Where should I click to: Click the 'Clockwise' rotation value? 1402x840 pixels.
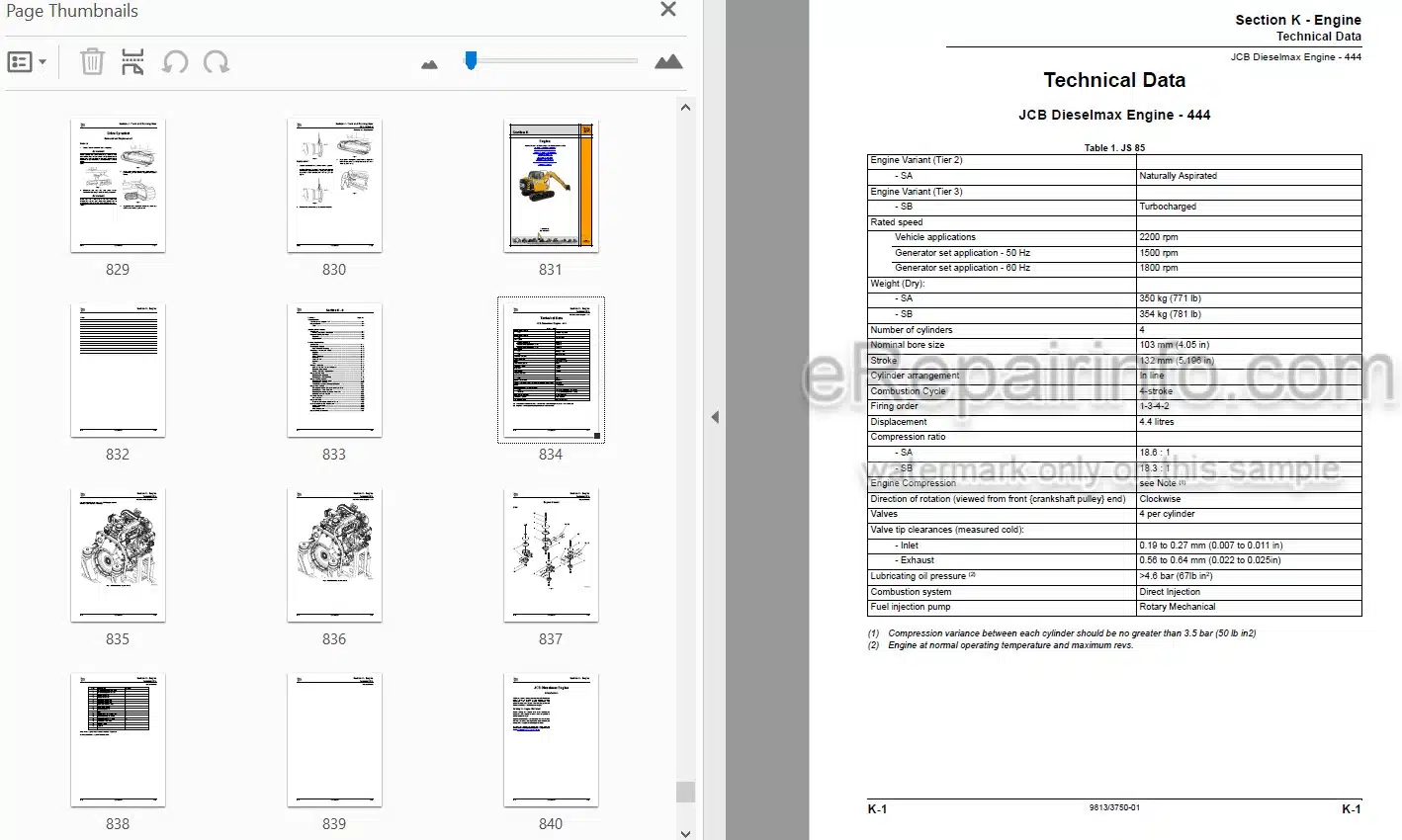pos(1160,499)
